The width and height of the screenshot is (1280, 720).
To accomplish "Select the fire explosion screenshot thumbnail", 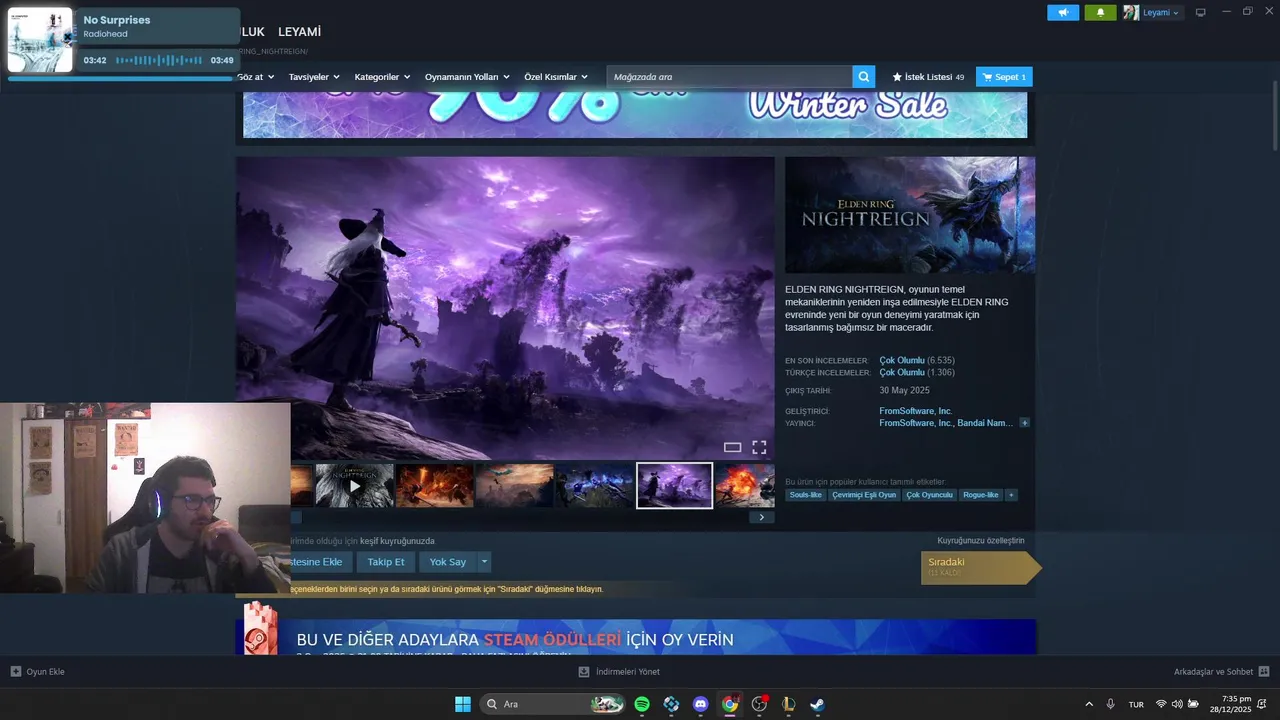I will click(x=745, y=485).
